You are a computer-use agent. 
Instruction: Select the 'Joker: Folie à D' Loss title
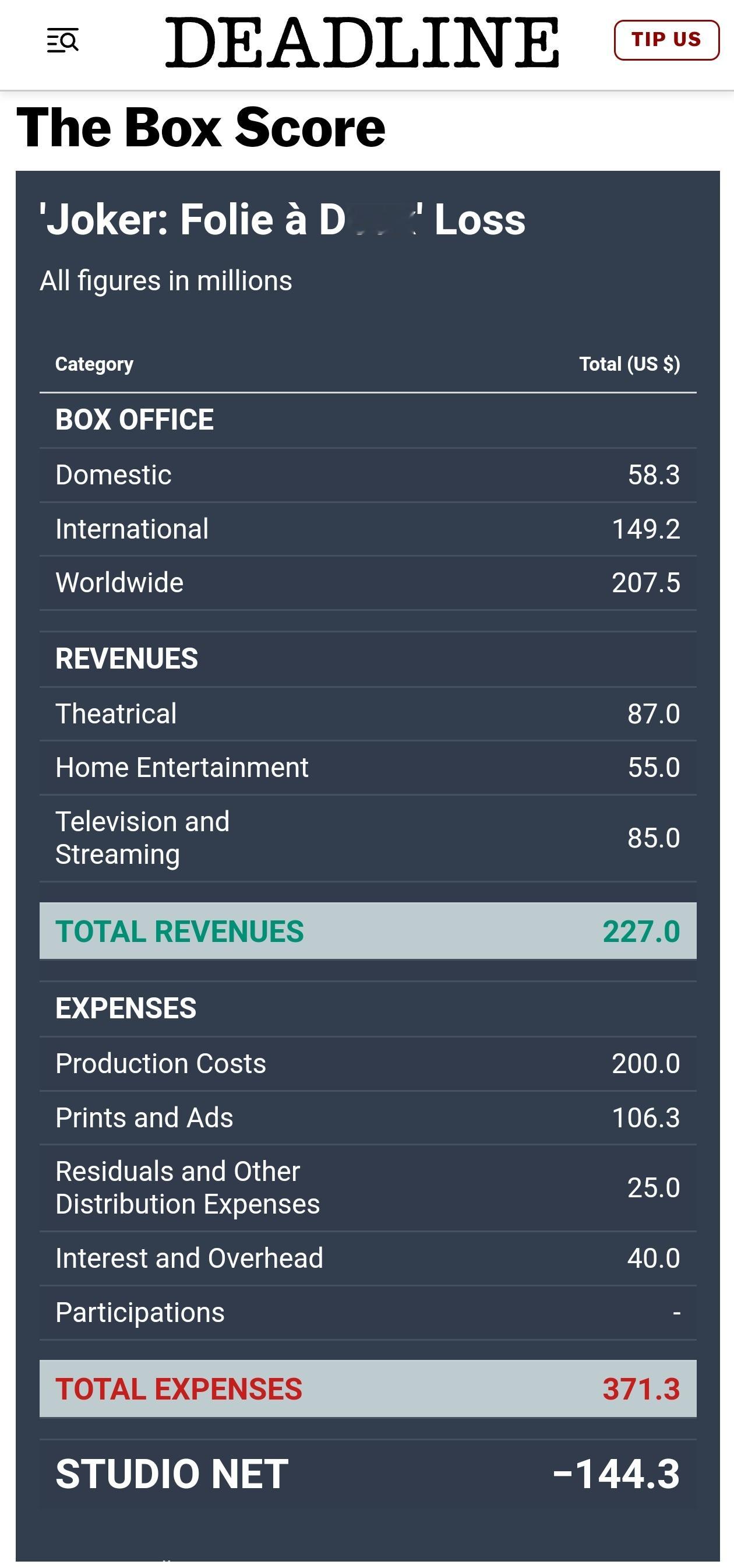(283, 219)
